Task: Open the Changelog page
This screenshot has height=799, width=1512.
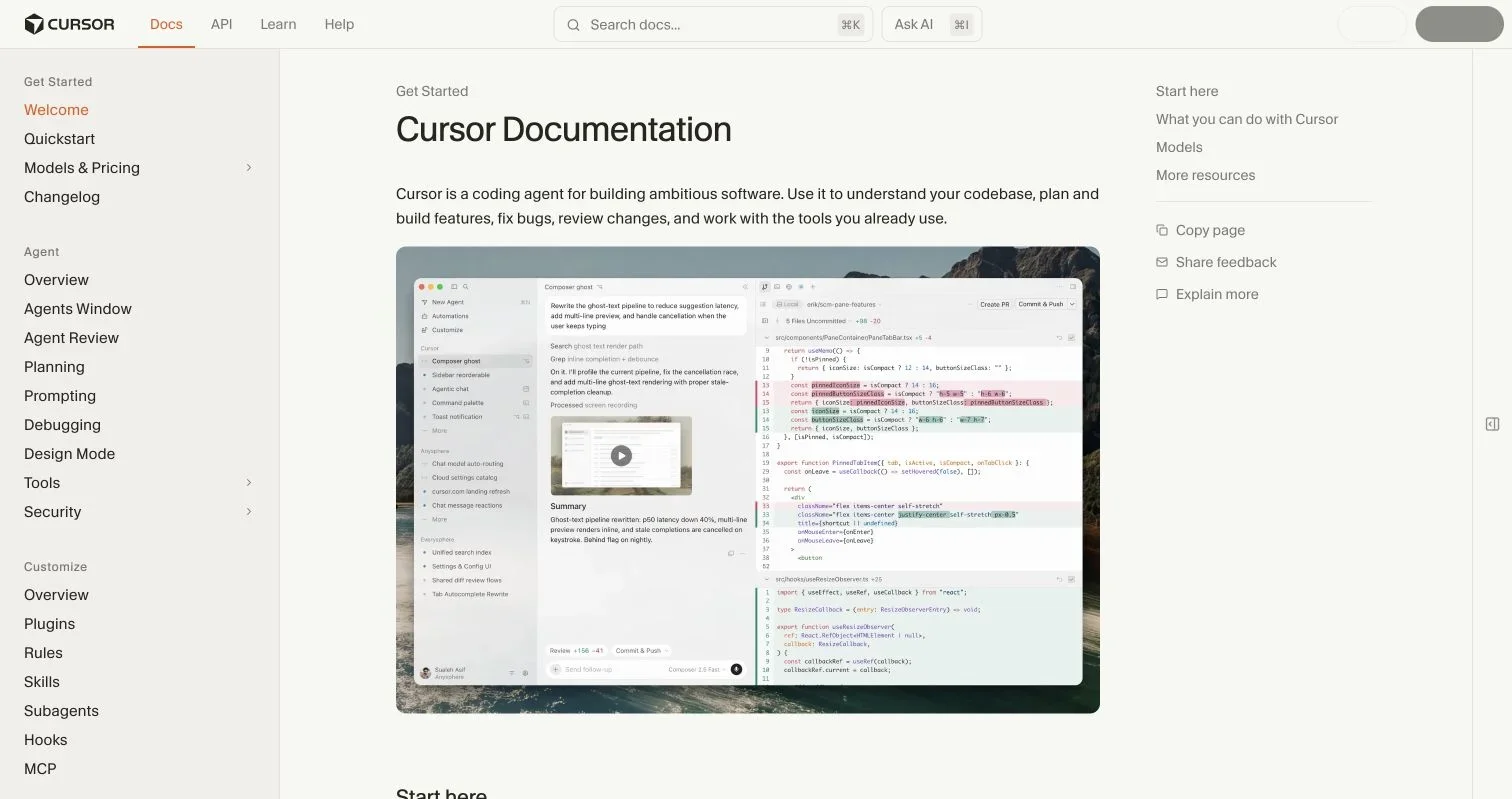Action: pos(62,197)
